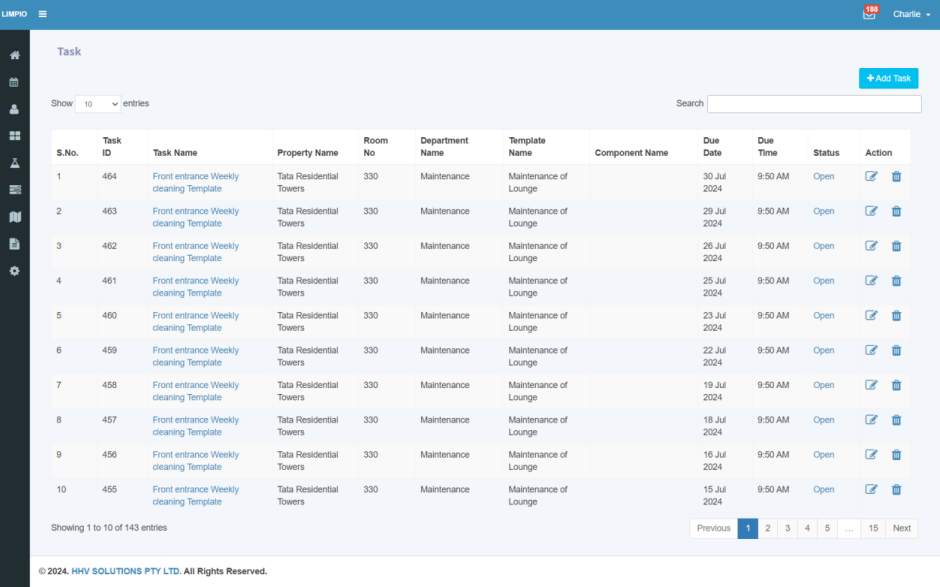940x587 pixels.
Task: Click the Next pagination button
Action: pyautogui.click(x=902, y=528)
